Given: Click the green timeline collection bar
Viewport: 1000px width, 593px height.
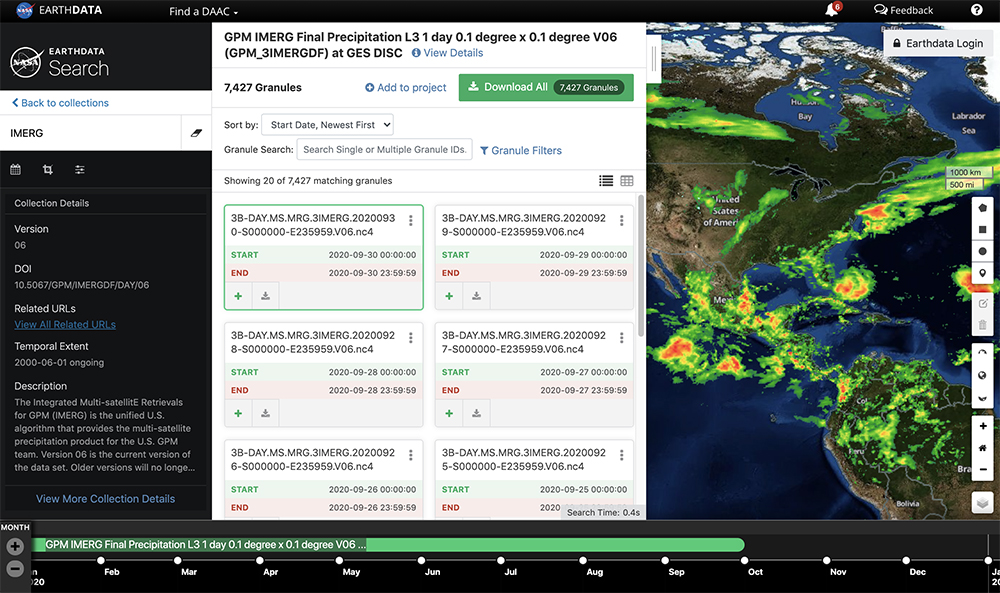Looking at the screenshot, I should [x=388, y=545].
